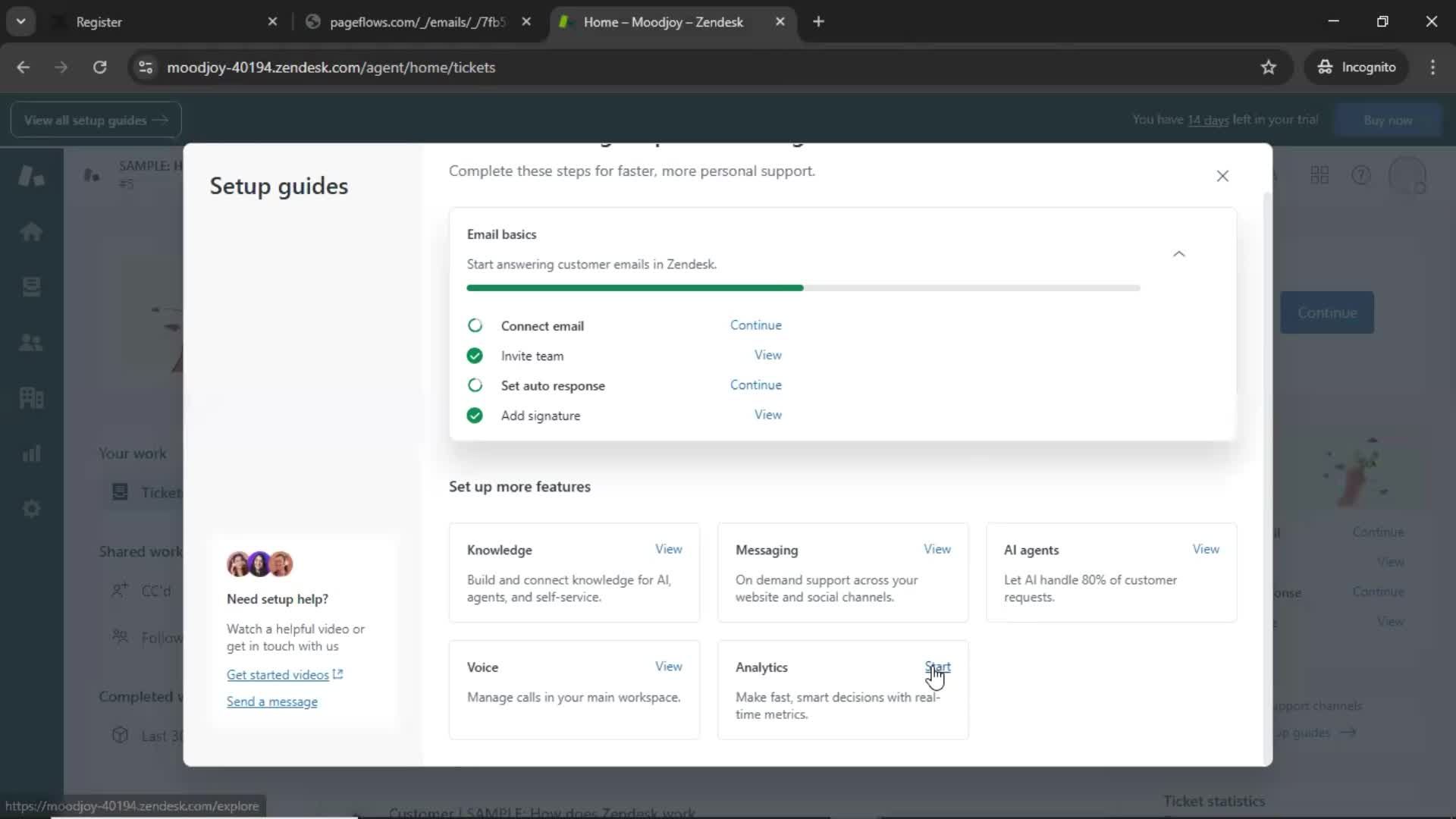Click the support team avatars image
This screenshot has height=819, width=1456.
point(259,564)
